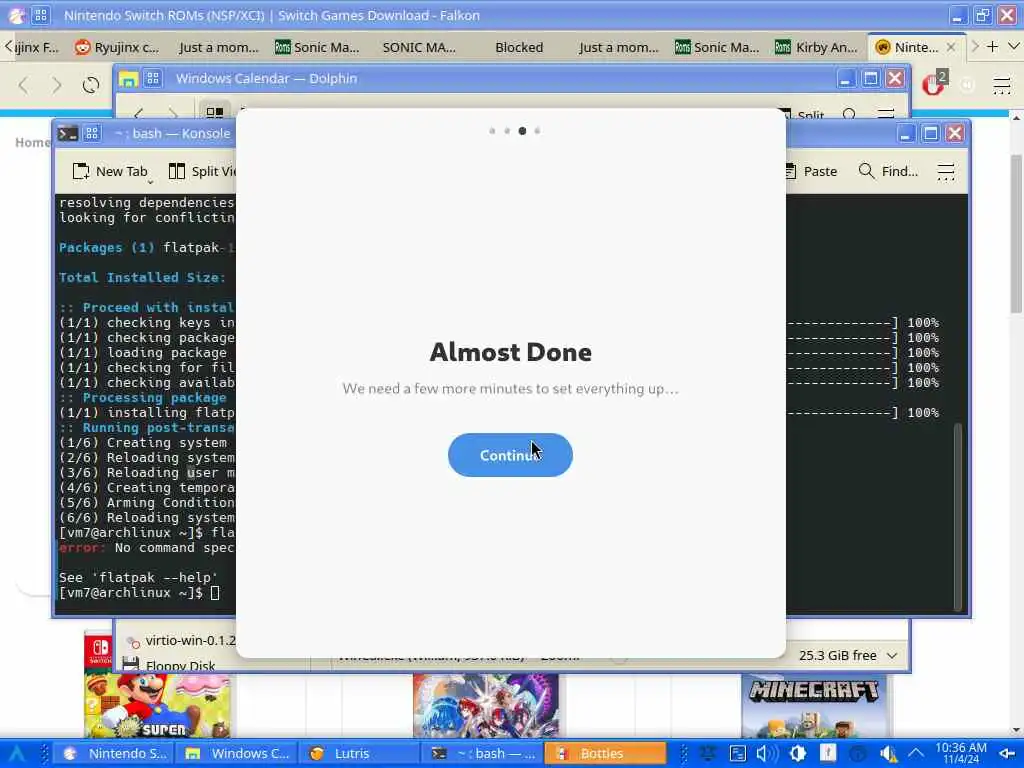Go back in the Dolphin file manager
Screen dimensions: 1024x768
click(138, 113)
